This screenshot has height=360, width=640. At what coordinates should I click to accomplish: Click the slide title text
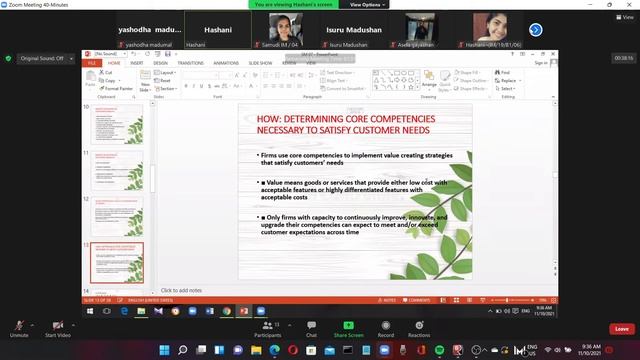[346, 124]
